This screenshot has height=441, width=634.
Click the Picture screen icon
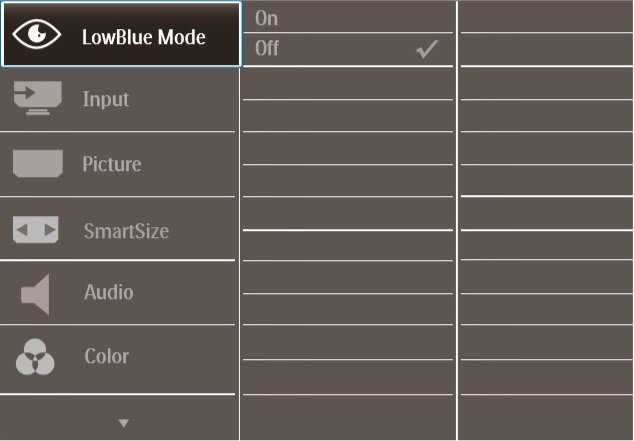click(38, 164)
